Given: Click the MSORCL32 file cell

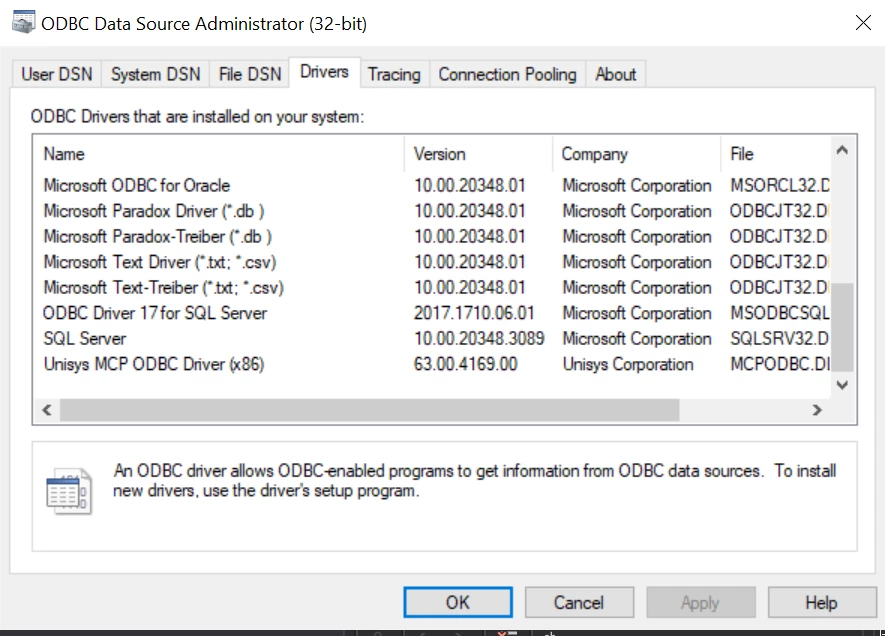Looking at the screenshot, I should pyautogui.click(x=779, y=185).
